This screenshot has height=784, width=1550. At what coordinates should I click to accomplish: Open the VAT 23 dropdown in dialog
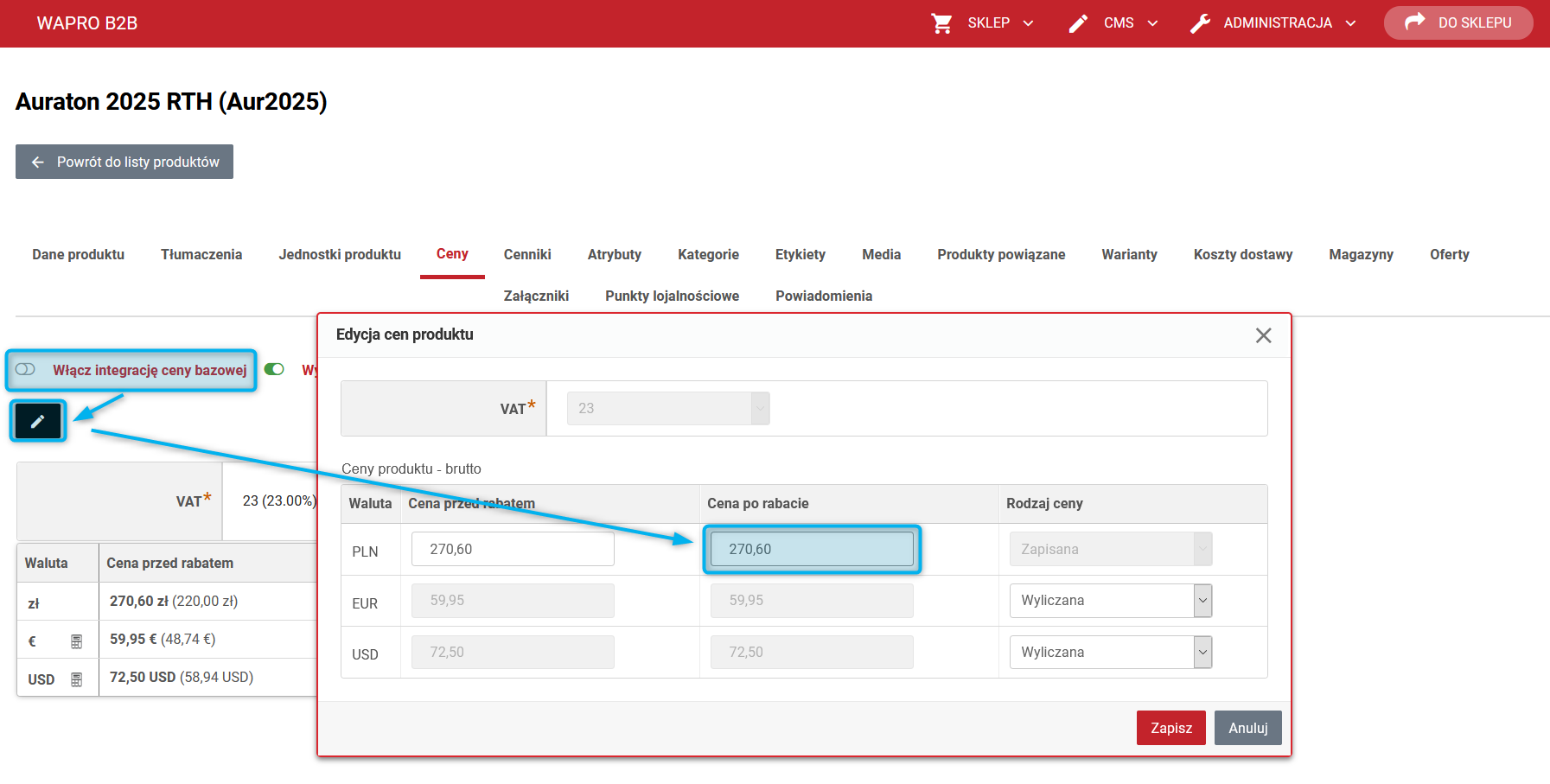click(x=668, y=408)
